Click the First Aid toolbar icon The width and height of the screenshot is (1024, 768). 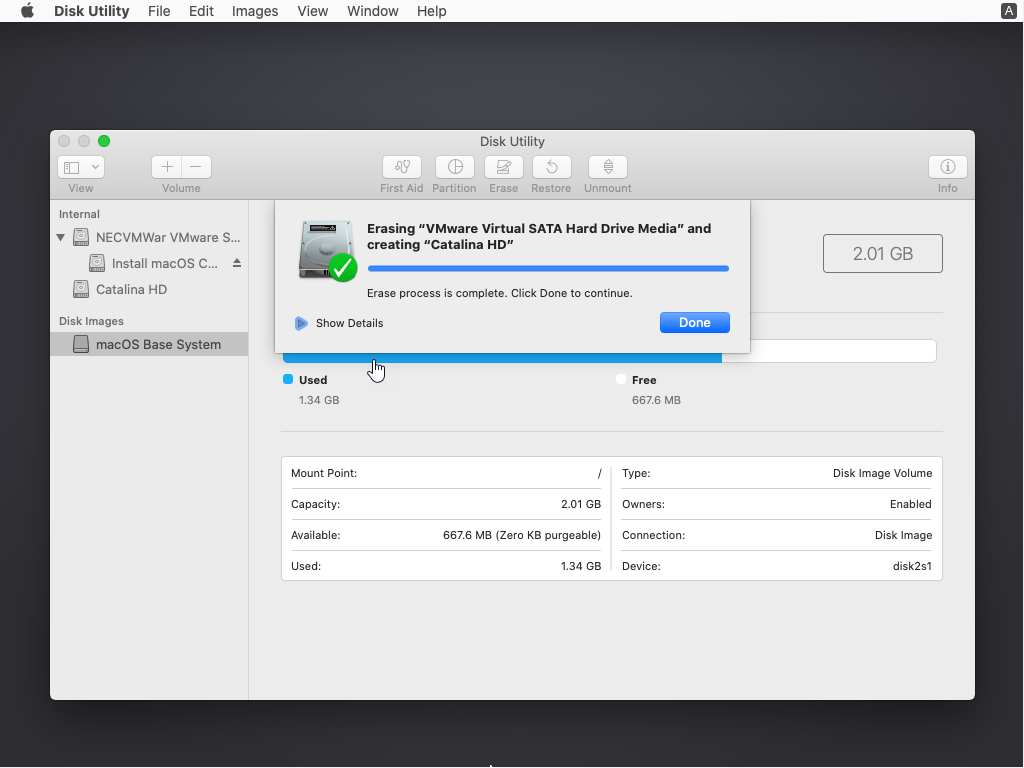(402, 167)
